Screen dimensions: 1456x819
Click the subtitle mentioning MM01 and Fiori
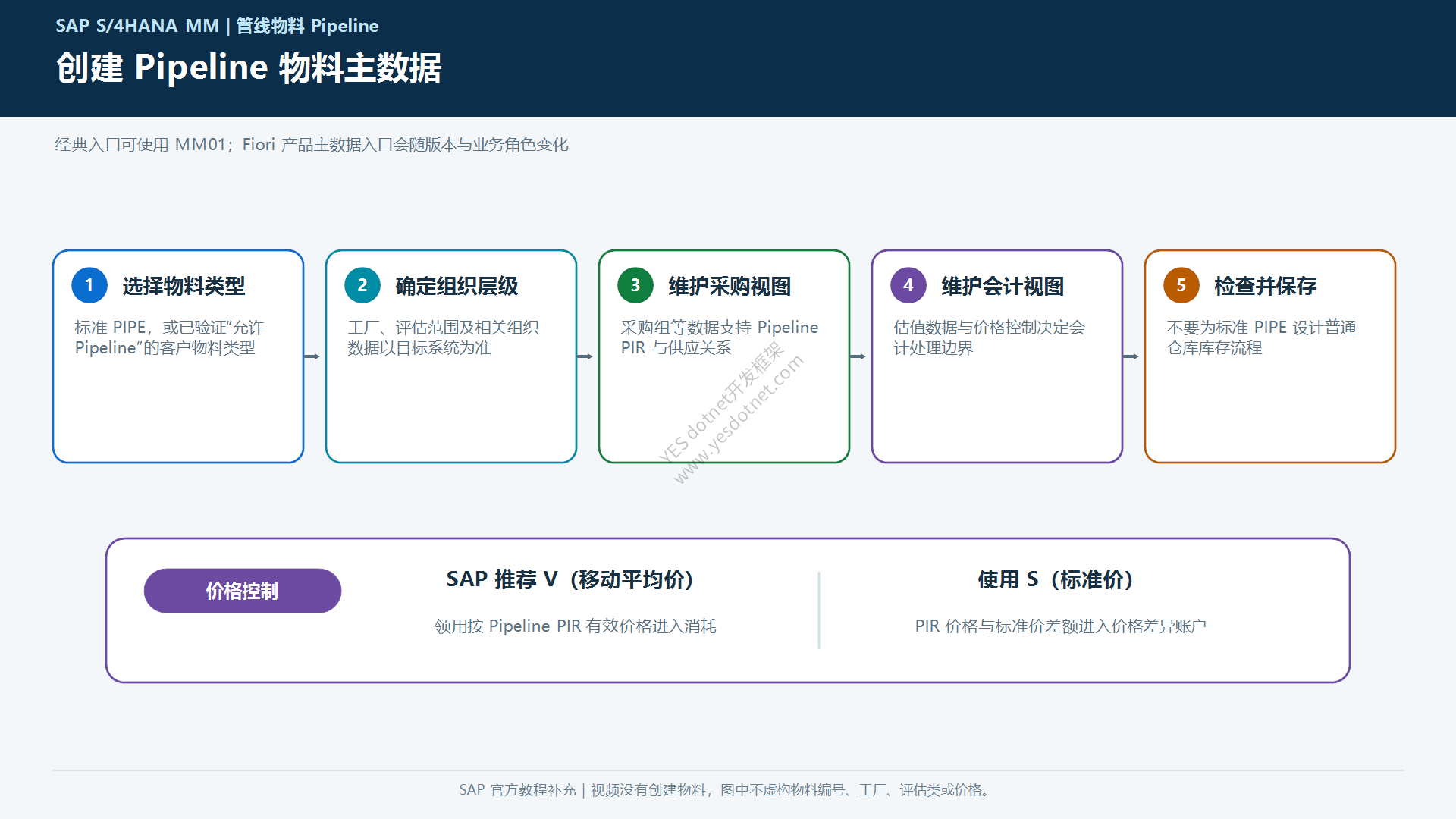coord(312,145)
